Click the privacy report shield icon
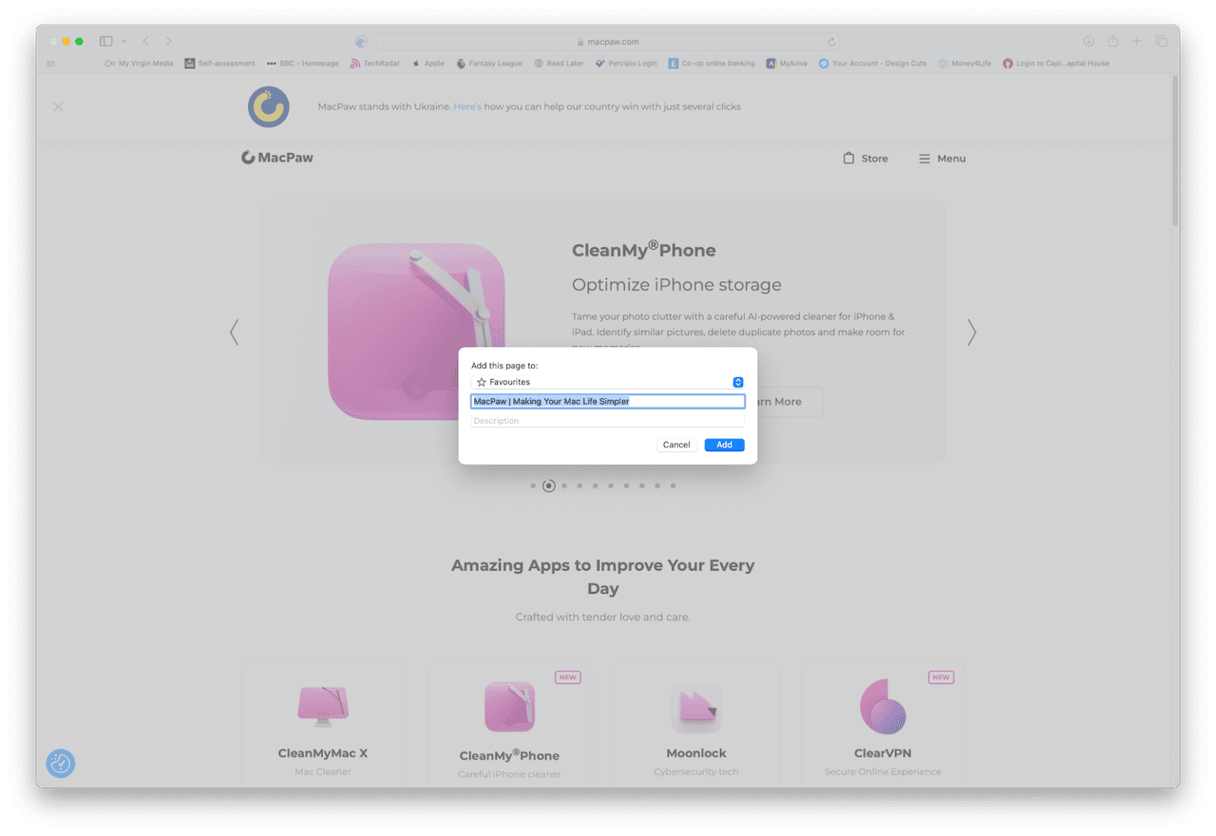Image resolution: width=1216 pixels, height=836 pixels. pyautogui.click(x=361, y=42)
